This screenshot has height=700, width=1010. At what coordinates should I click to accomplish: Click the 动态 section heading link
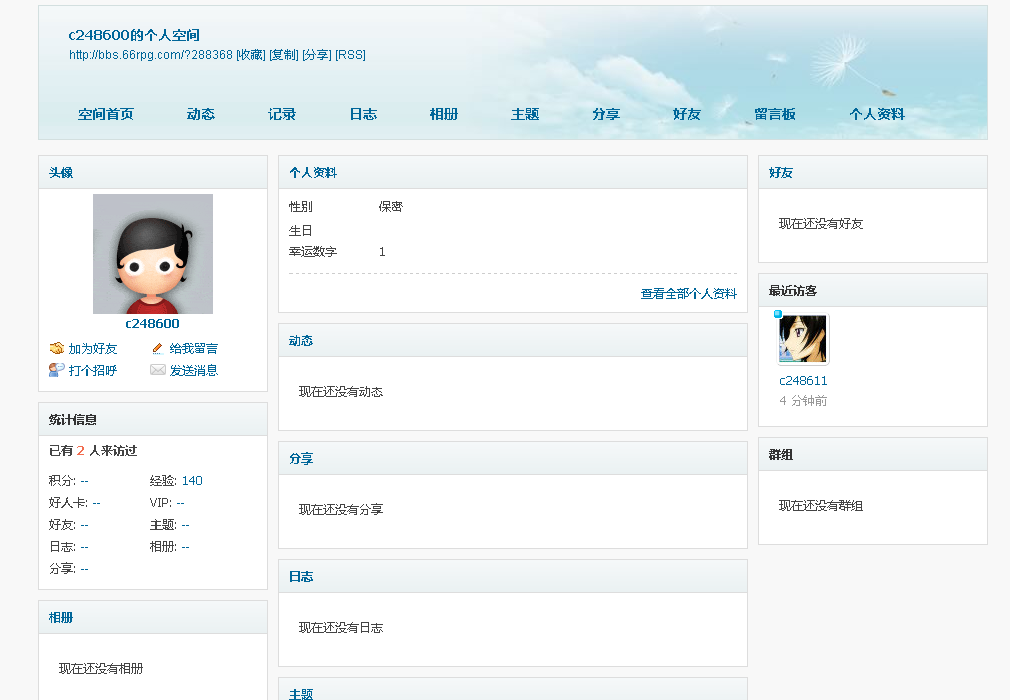click(301, 341)
